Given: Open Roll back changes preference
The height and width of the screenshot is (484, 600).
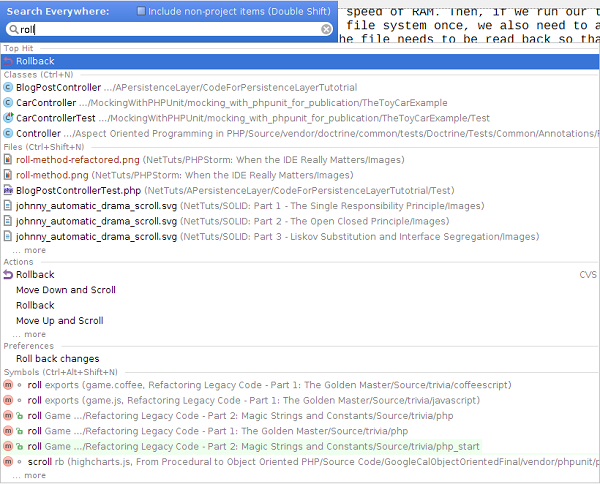Looking at the screenshot, I should (300, 359).
